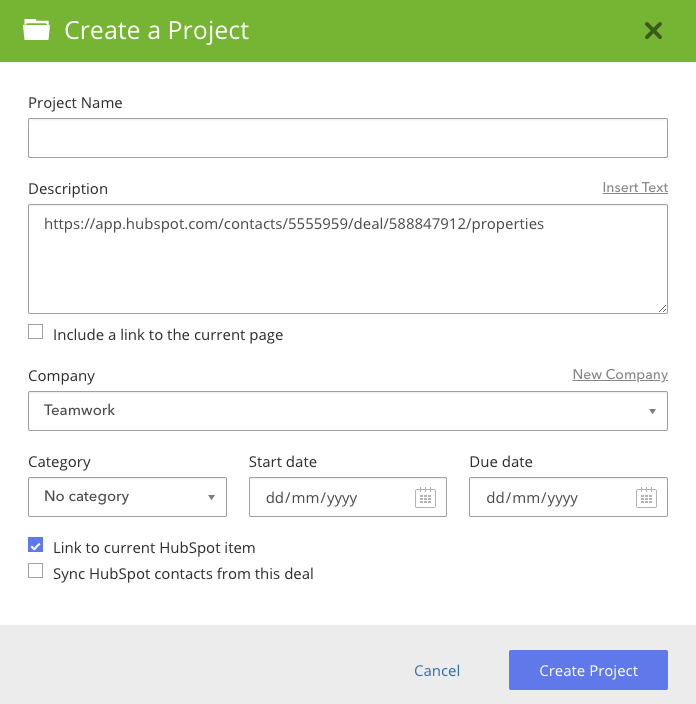Image resolution: width=696 pixels, height=704 pixels.
Task: Click the Create Project button
Action: (x=588, y=670)
